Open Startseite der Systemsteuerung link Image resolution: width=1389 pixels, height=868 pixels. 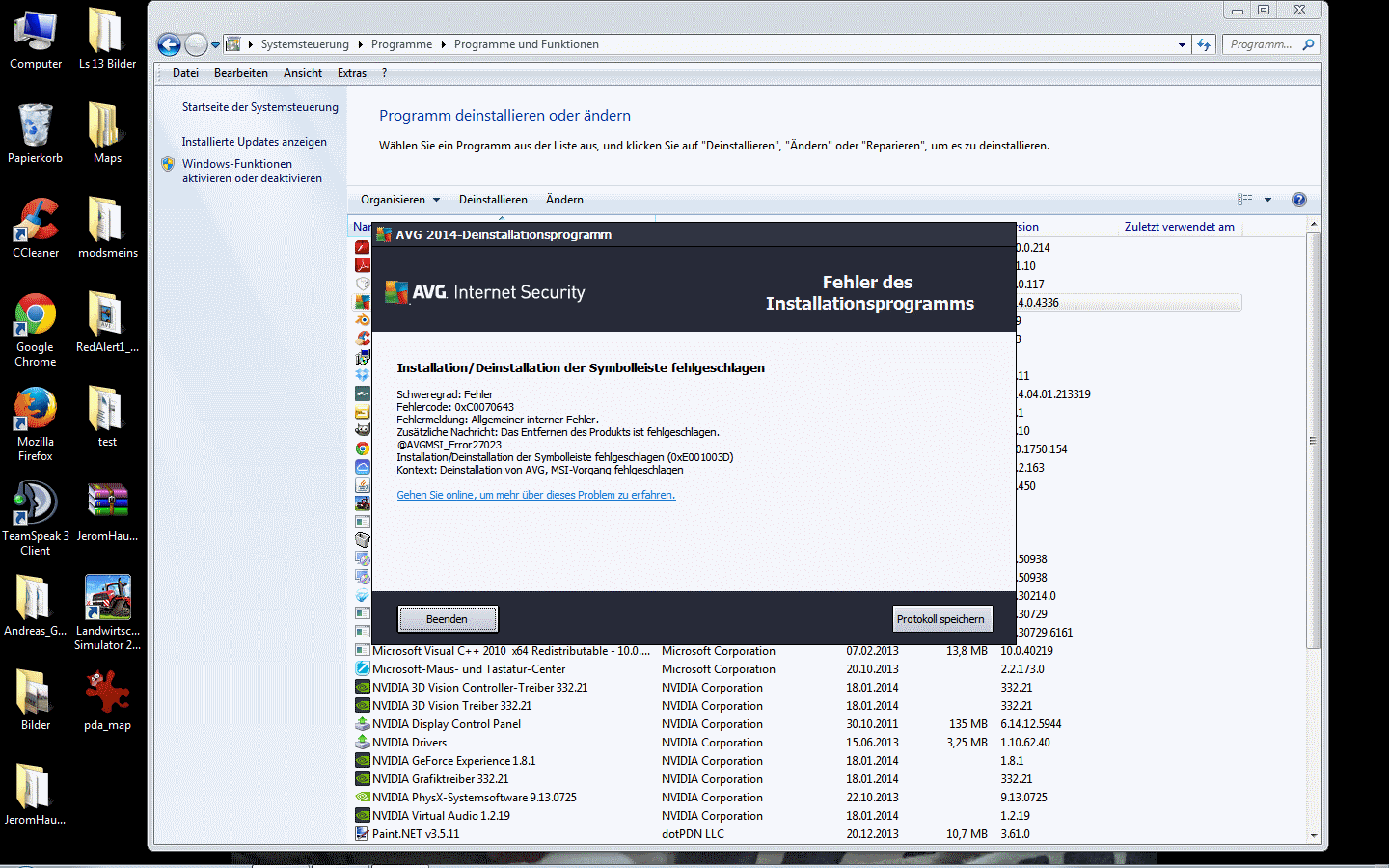click(x=260, y=107)
